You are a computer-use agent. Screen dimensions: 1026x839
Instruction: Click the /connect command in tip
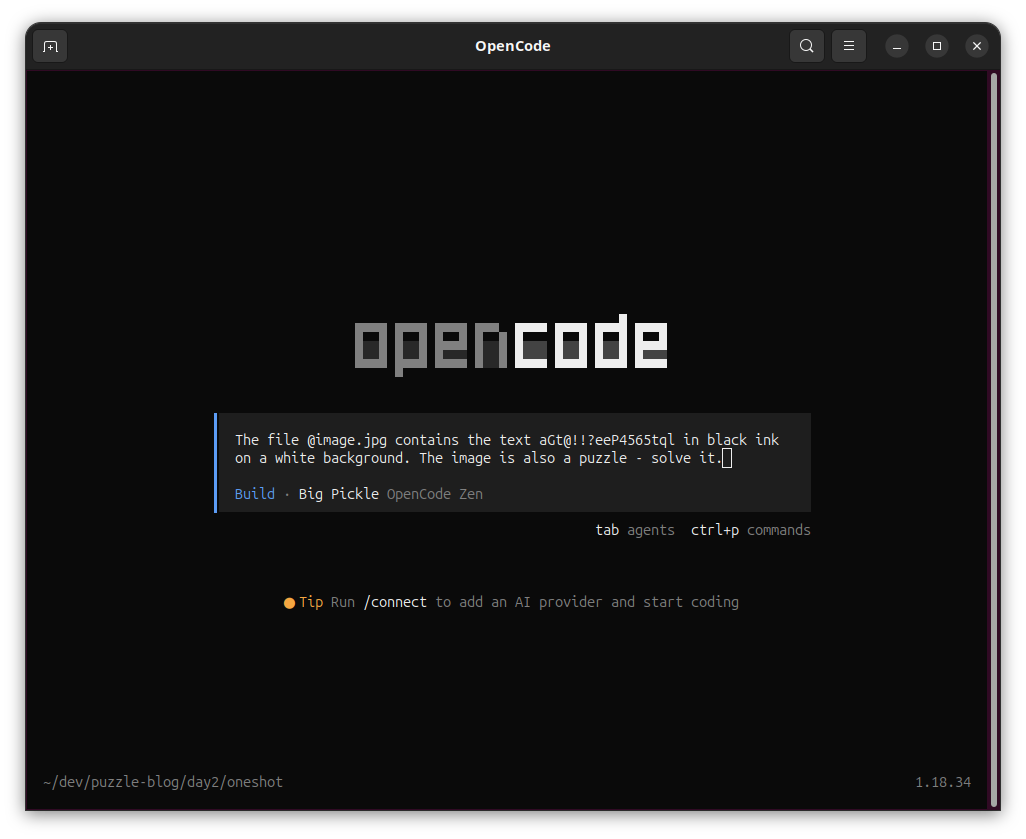point(395,602)
